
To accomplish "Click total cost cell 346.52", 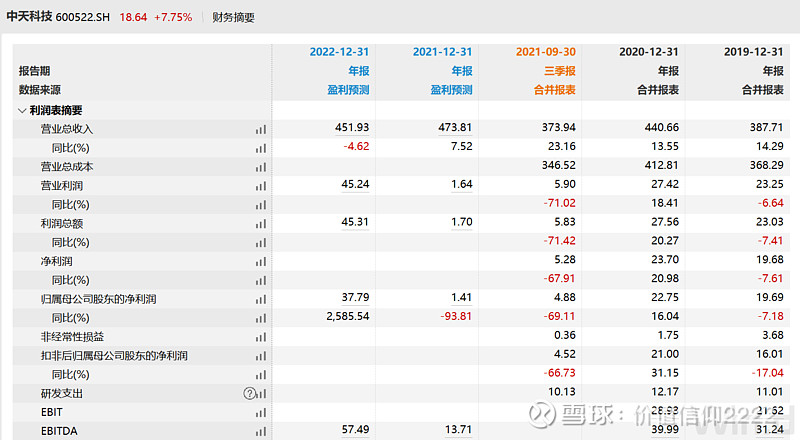I will [559, 165].
